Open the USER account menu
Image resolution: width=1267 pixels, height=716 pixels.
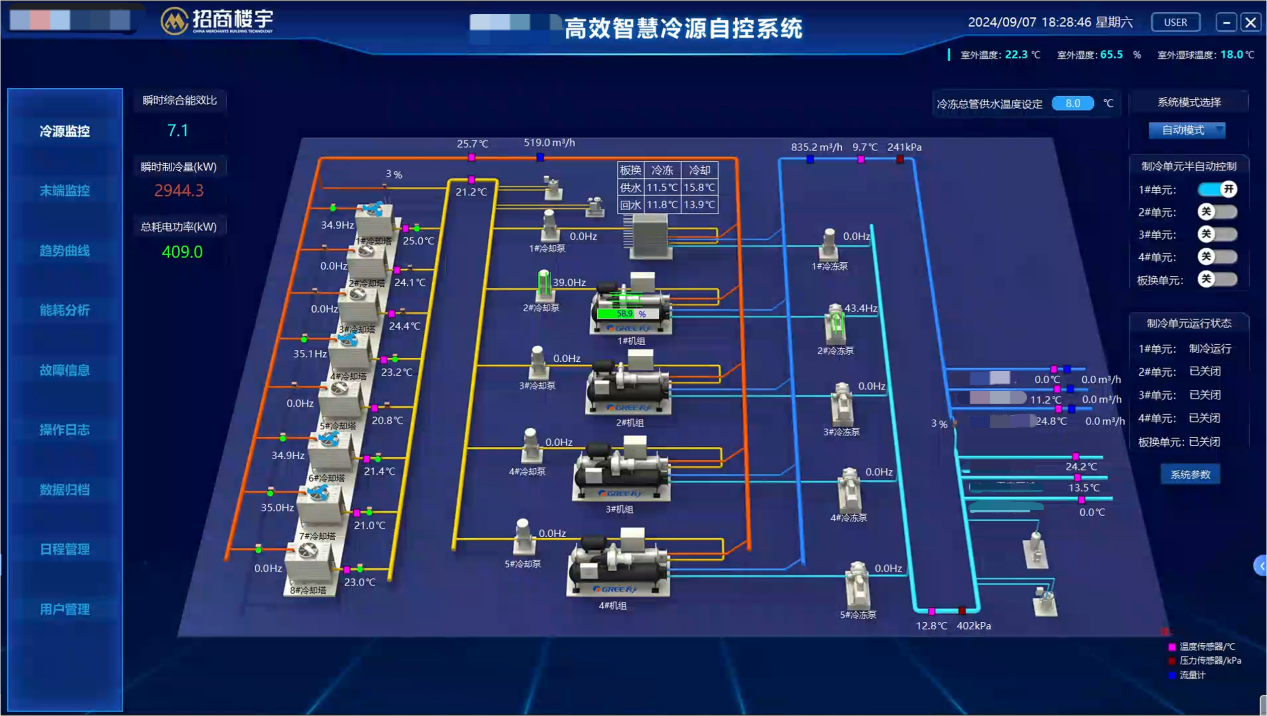(x=1176, y=22)
